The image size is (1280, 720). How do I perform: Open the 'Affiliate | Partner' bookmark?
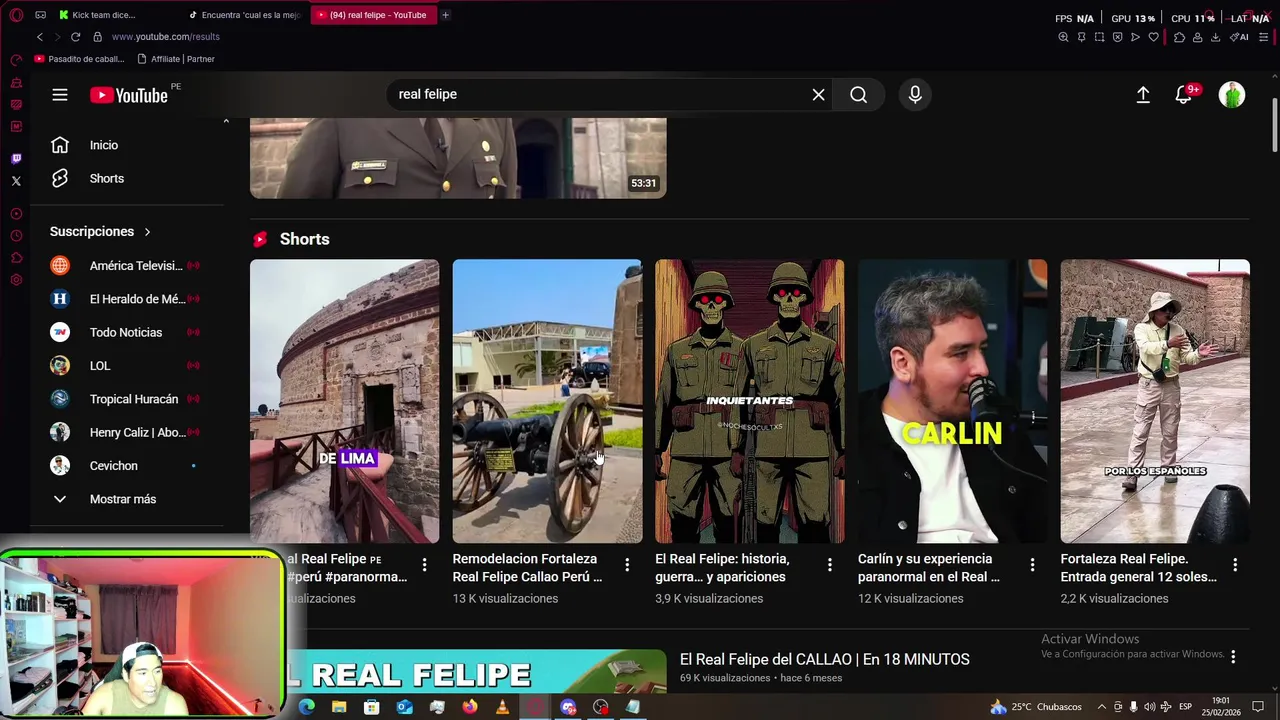click(x=176, y=59)
